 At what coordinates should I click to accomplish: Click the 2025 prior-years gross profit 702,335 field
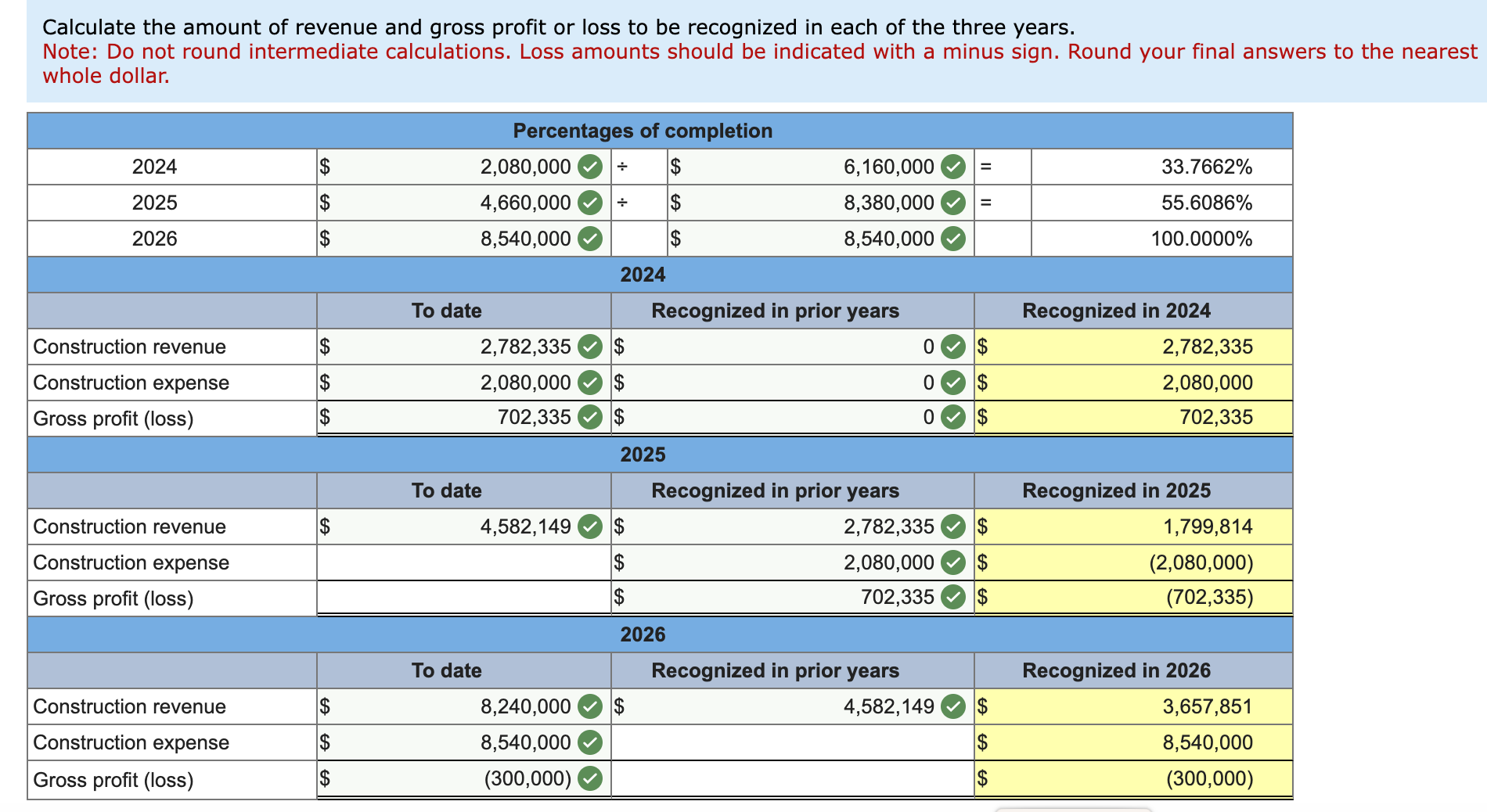coord(792,598)
